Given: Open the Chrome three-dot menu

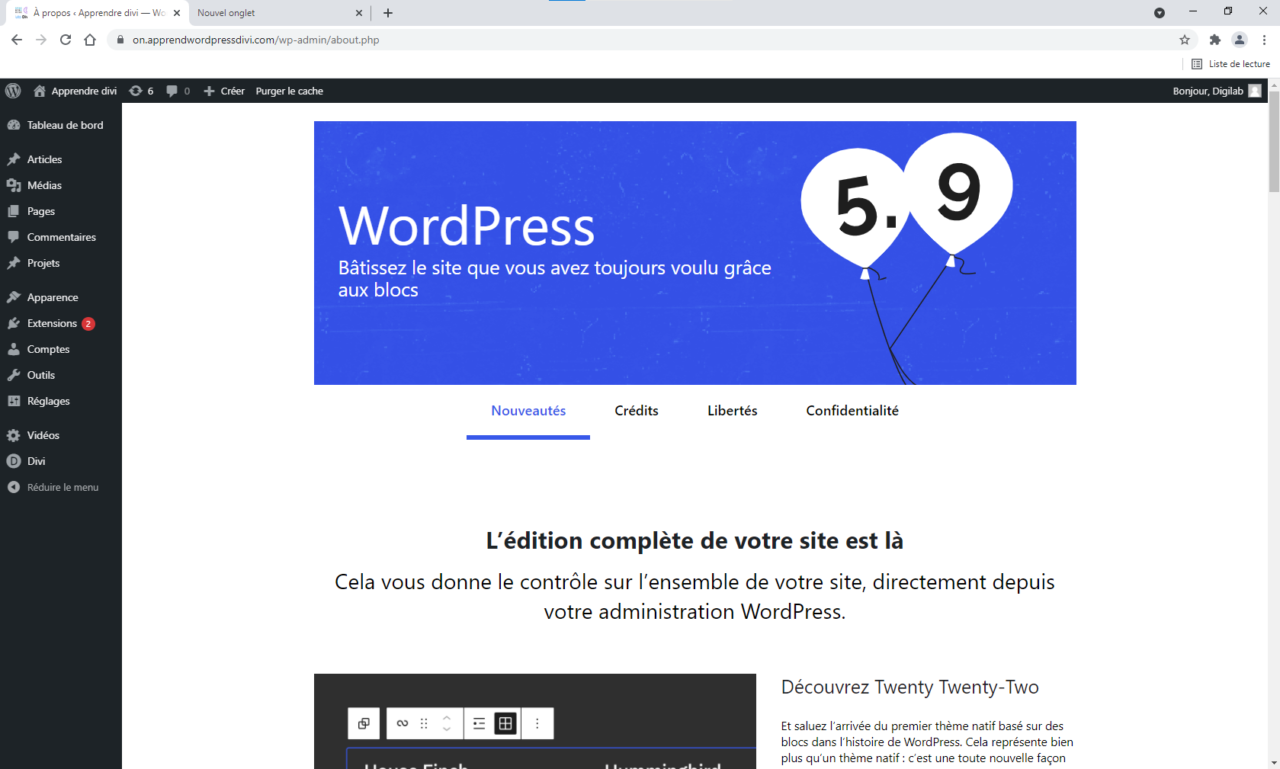Looking at the screenshot, I should tap(1264, 40).
